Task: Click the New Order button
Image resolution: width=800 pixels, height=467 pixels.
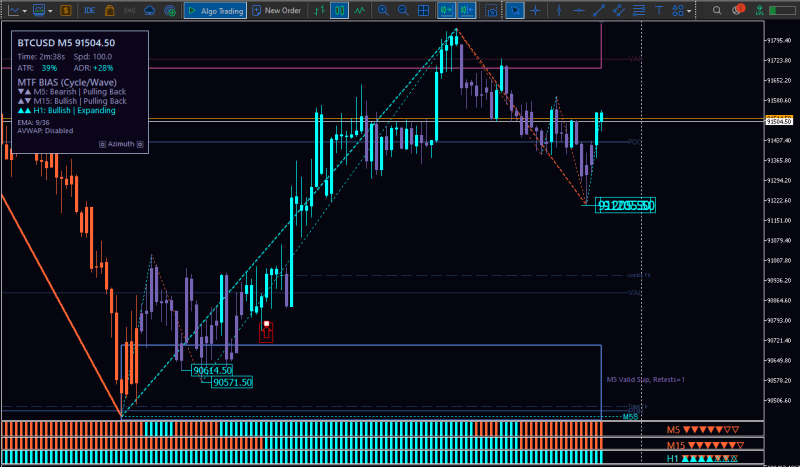Action: [277, 10]
